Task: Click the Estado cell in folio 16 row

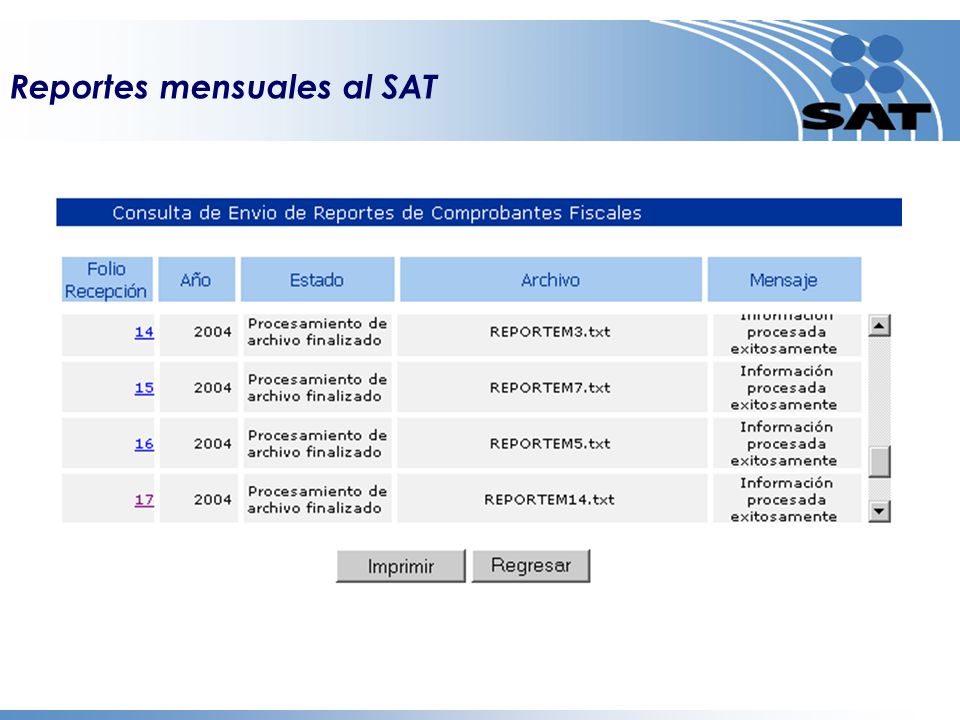Action: [317, 443]
